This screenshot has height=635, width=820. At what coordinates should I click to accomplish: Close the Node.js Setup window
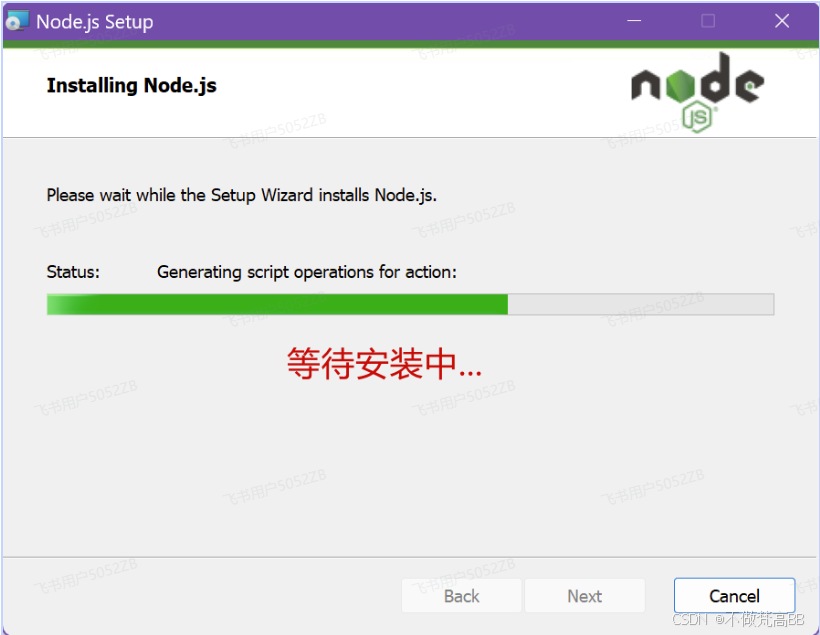(x=782, y=21)
